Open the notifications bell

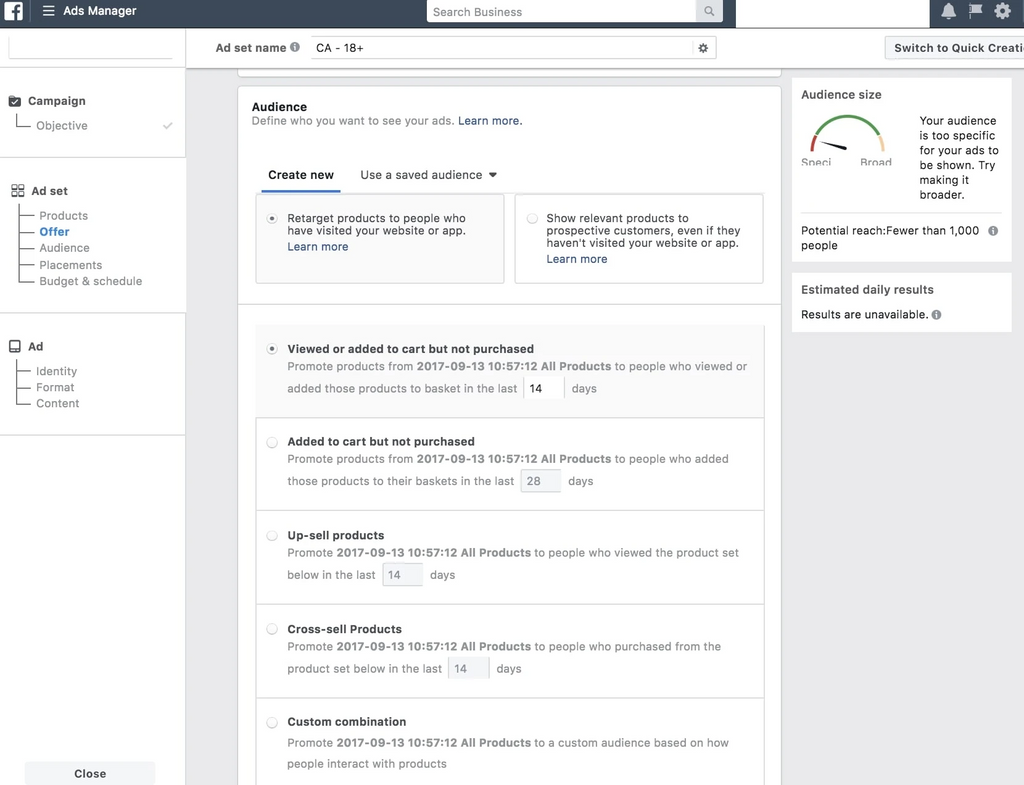[x=948, y=12]
